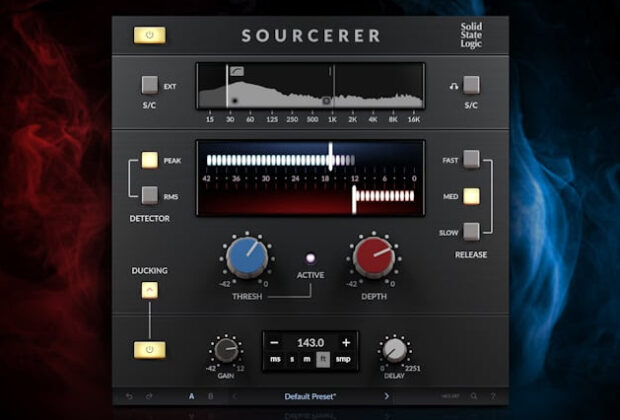620x420 pixels.
Task: Click the high-pass filter shape icon in spectrum
Action: pyautogui.click(x=237, y=71)
